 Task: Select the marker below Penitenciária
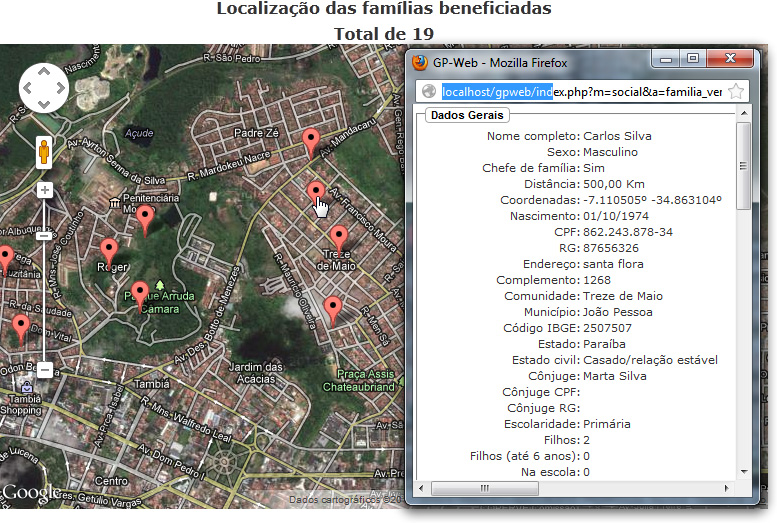(145, 220)
